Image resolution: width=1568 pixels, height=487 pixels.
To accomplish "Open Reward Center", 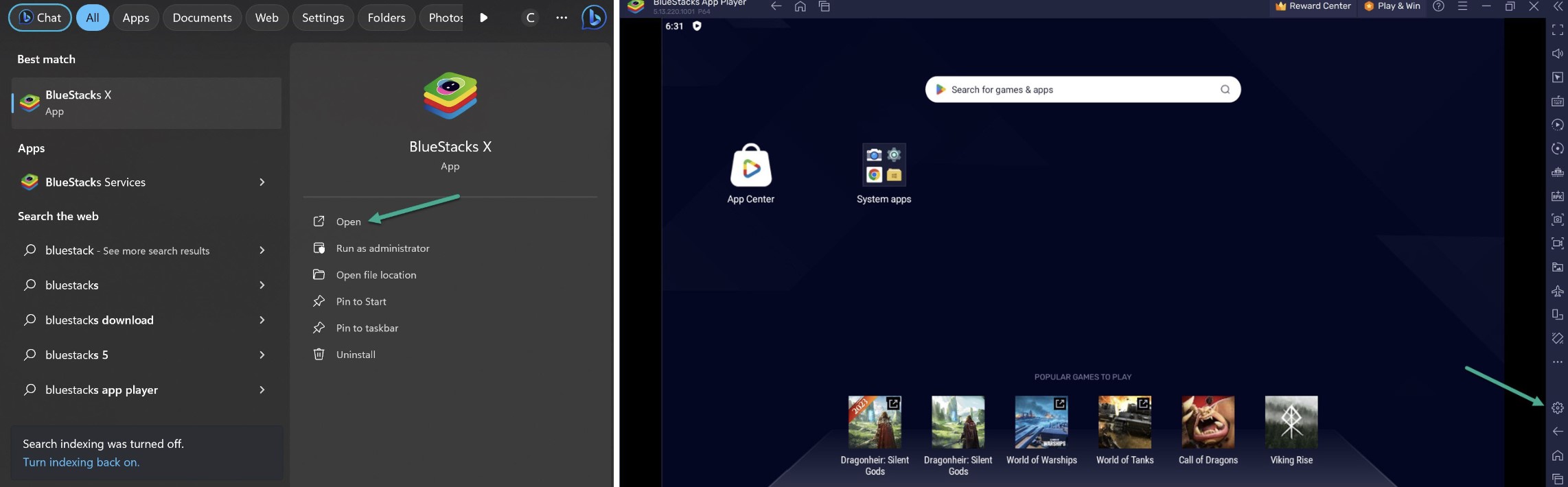I will (1313, 6).
